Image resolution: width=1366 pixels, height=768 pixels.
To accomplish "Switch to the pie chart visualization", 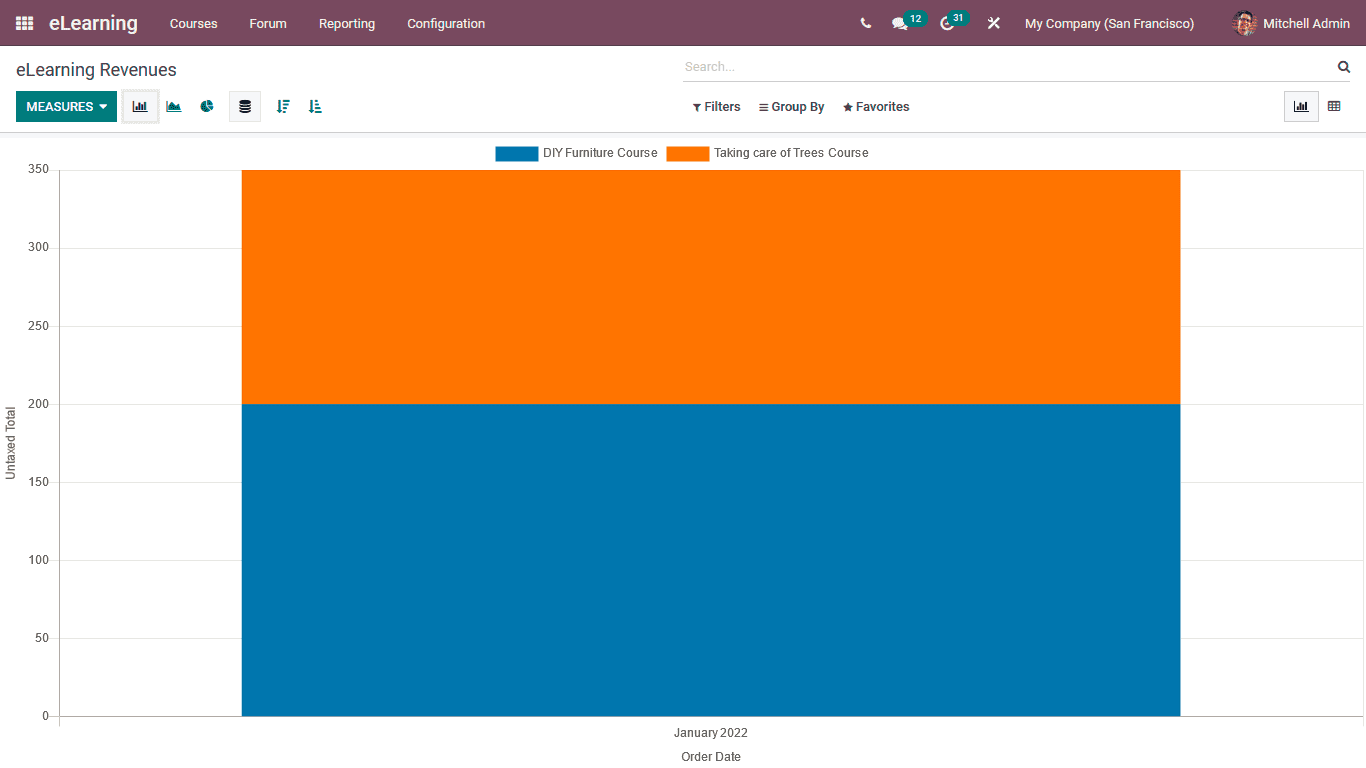I will (207, 106).
